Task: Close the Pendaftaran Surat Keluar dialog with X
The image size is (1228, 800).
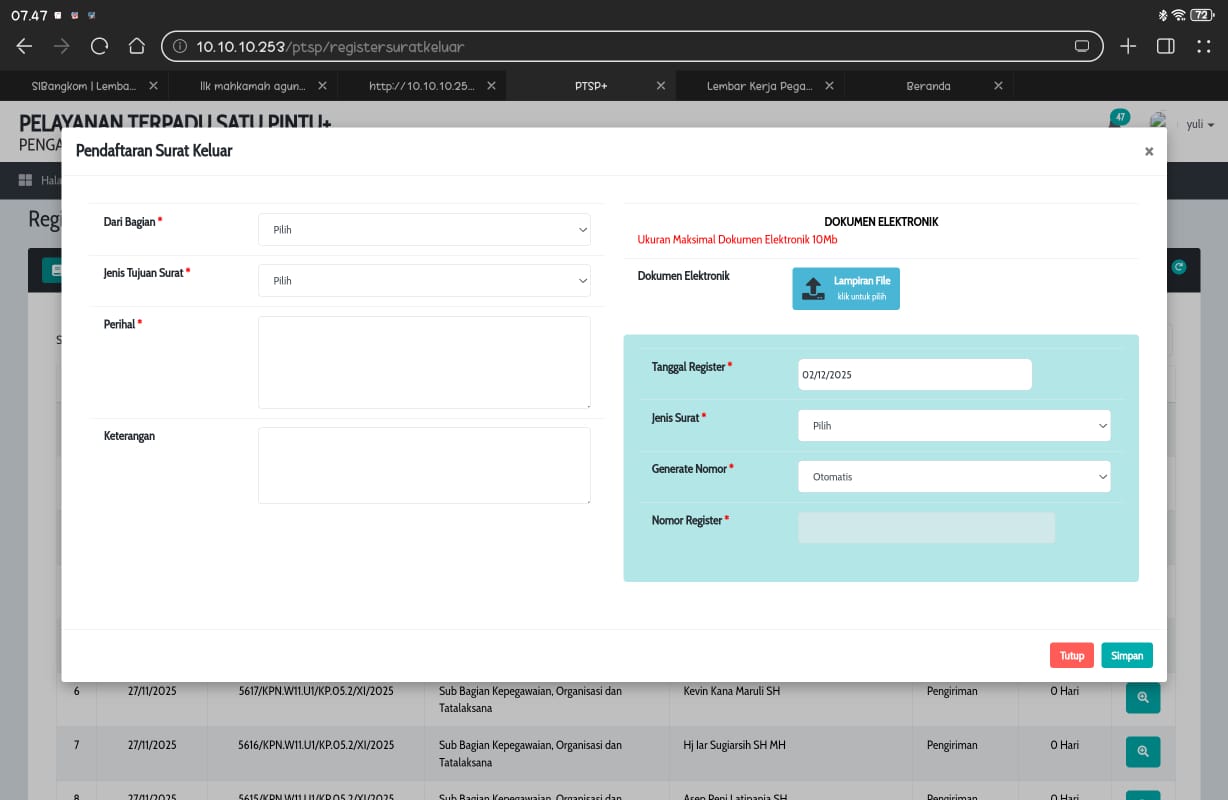Action: point(1149,152)
